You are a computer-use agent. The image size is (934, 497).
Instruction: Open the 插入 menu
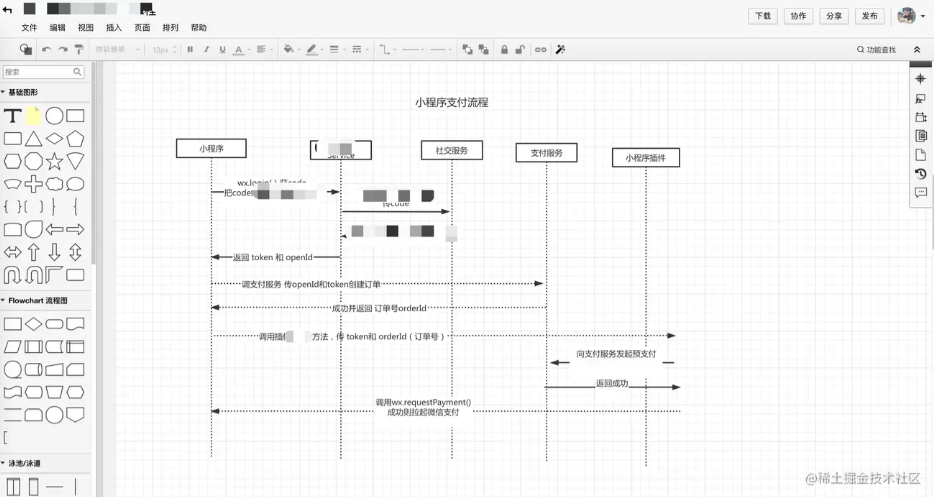pyautogui.click(x=114, y=27)
